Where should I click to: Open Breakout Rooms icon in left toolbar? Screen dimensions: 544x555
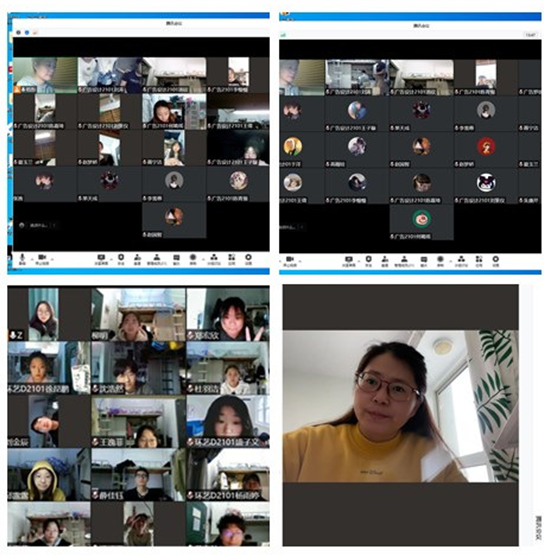click(214, 259)
